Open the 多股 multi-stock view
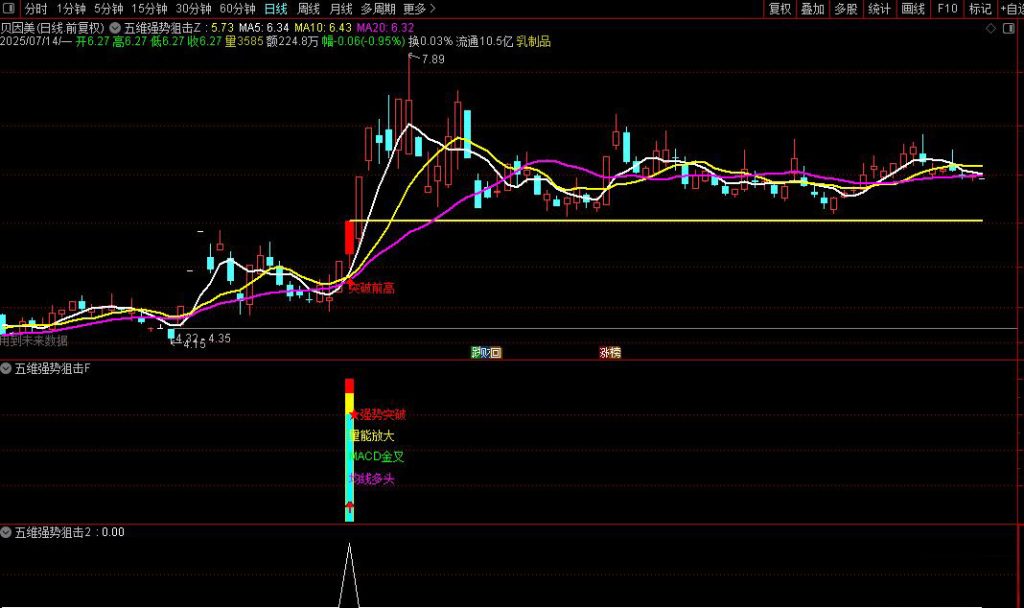Viewport: 1024px width, 608px height. [x=846, y=9]
